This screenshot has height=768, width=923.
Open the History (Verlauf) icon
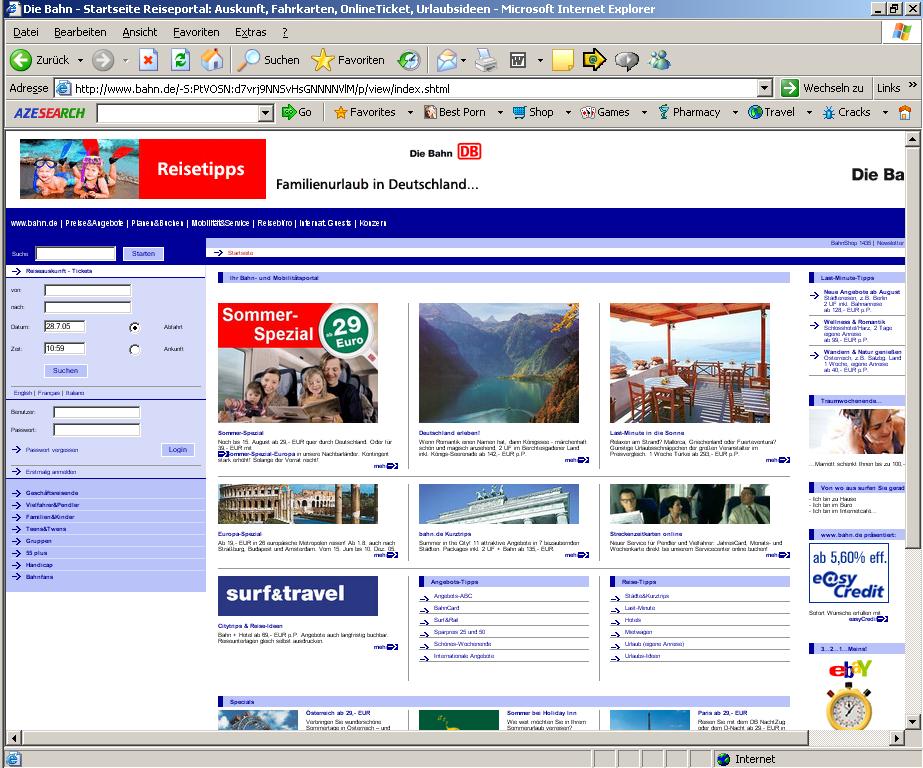[x=409, y=60]
